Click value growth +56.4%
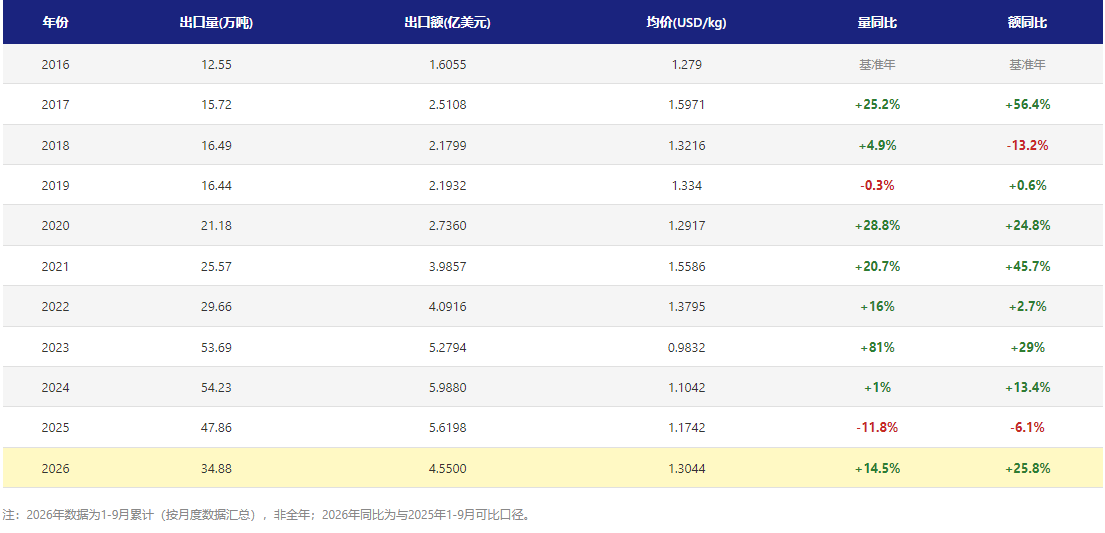 click(x=1027, y=104)
